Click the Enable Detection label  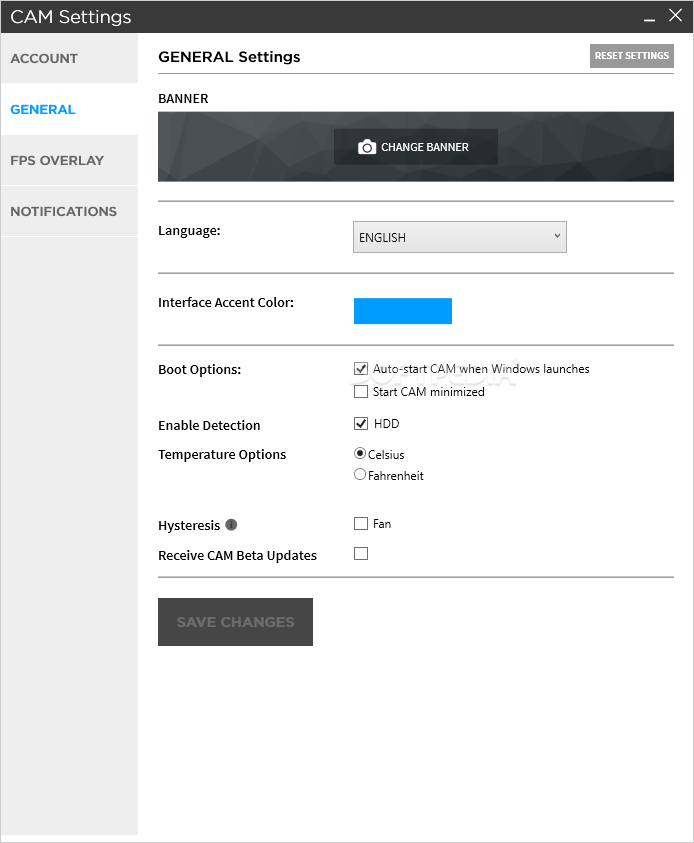pyautogui.click(x=209, y=426)
